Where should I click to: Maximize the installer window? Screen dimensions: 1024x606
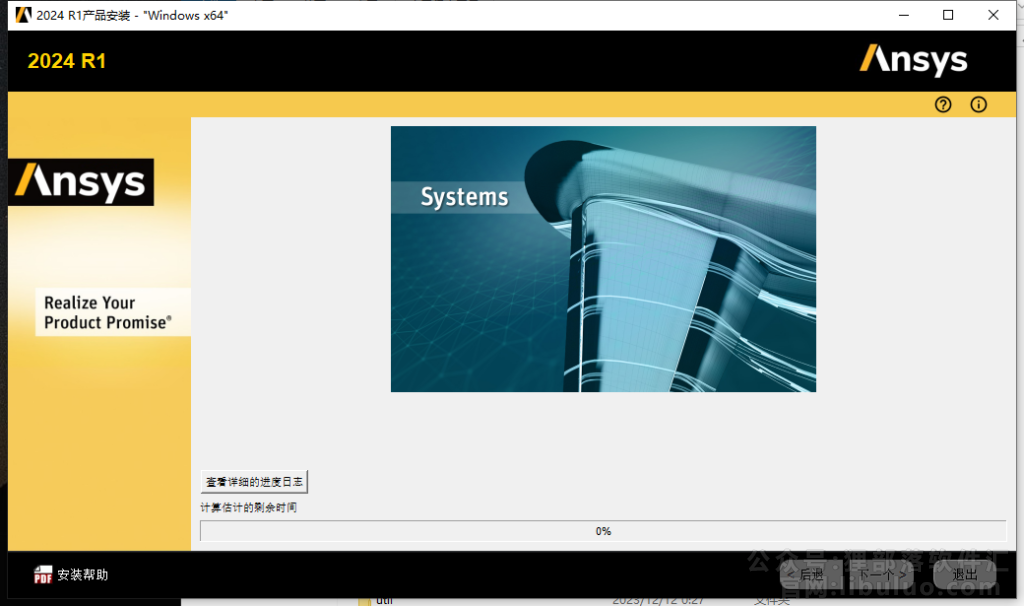[947, 15]
